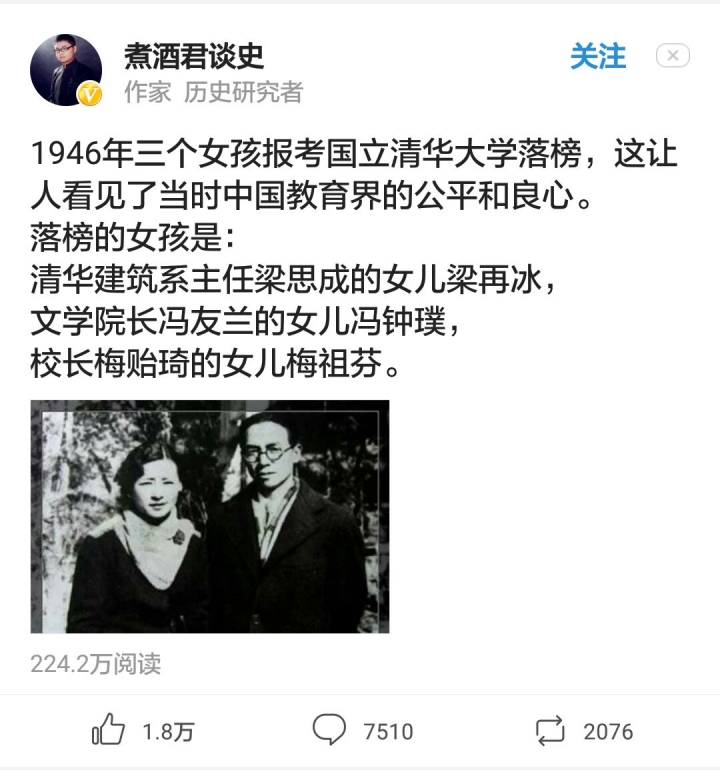The width and height of the screenshot is (720, 770).
Task: Select the 作家 历史研究者 subtitle
Action: point(214,92)
